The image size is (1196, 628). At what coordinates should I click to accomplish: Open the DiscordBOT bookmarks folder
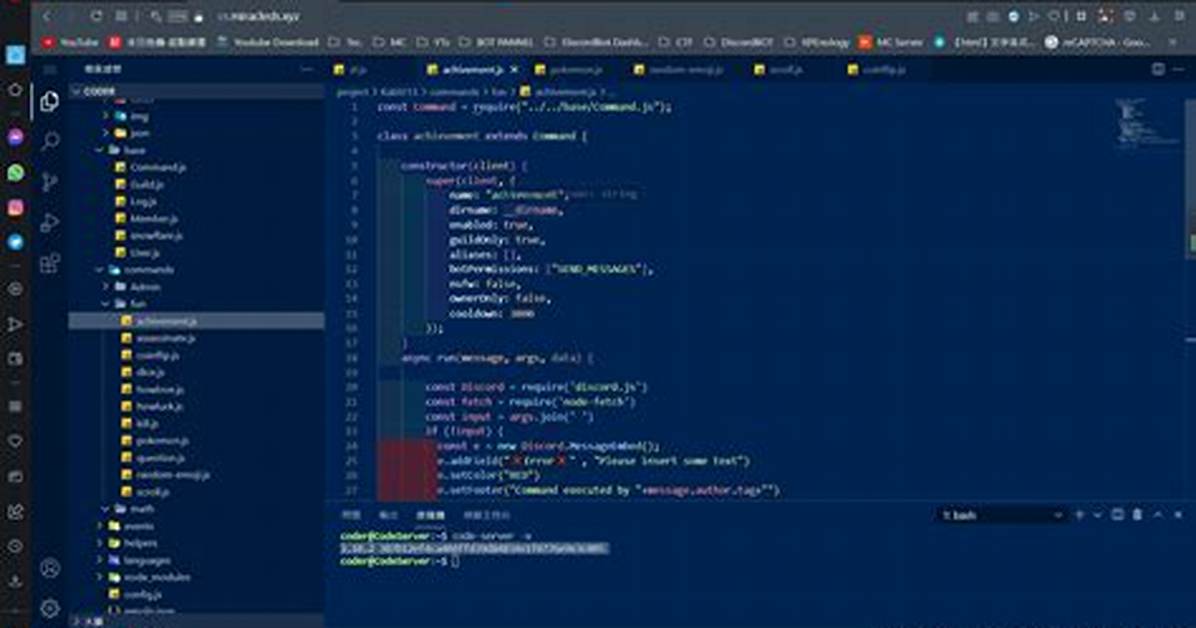[738, 42]
